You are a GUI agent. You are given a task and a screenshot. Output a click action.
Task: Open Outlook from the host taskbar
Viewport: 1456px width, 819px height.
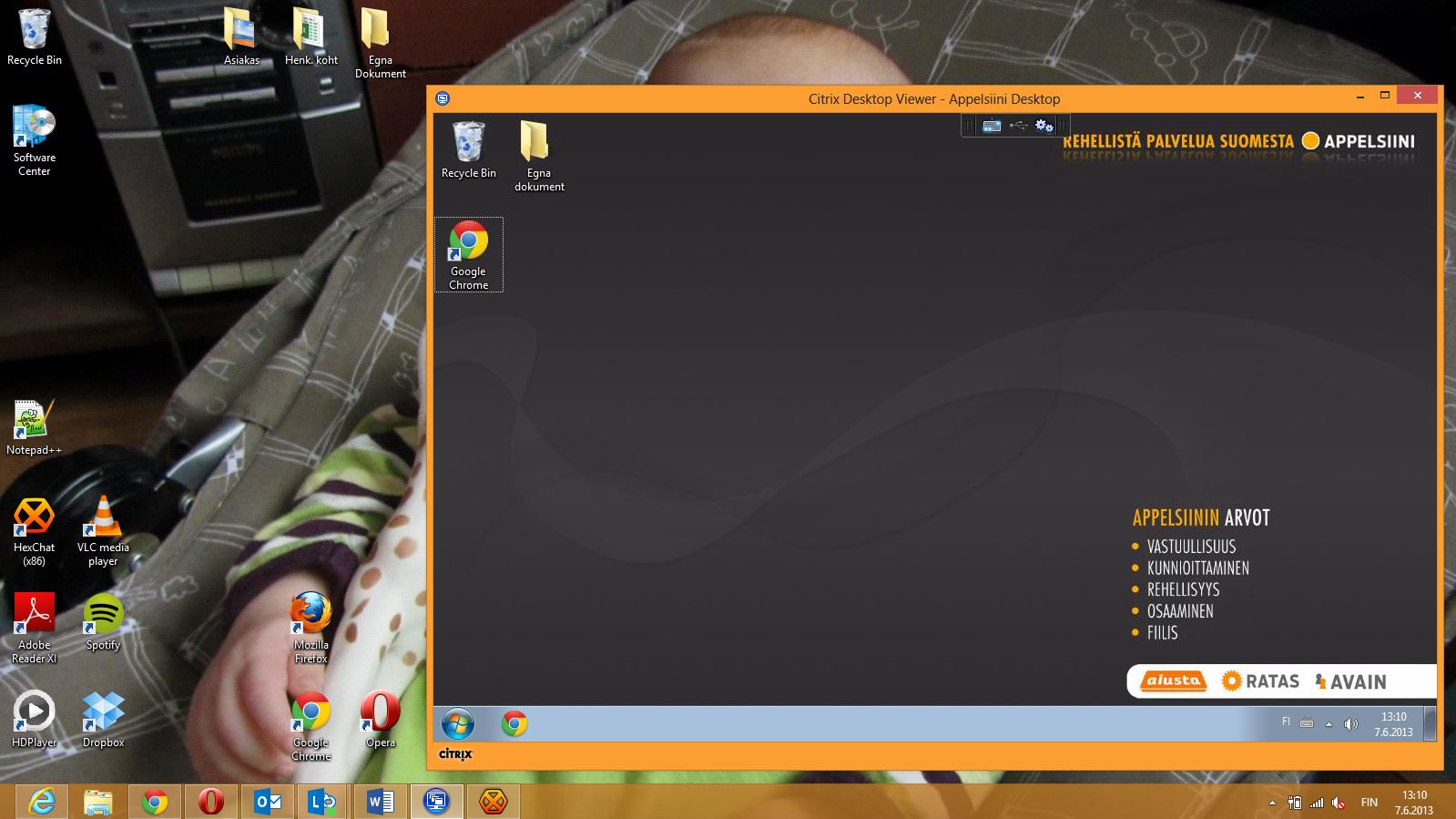(268, 802)
